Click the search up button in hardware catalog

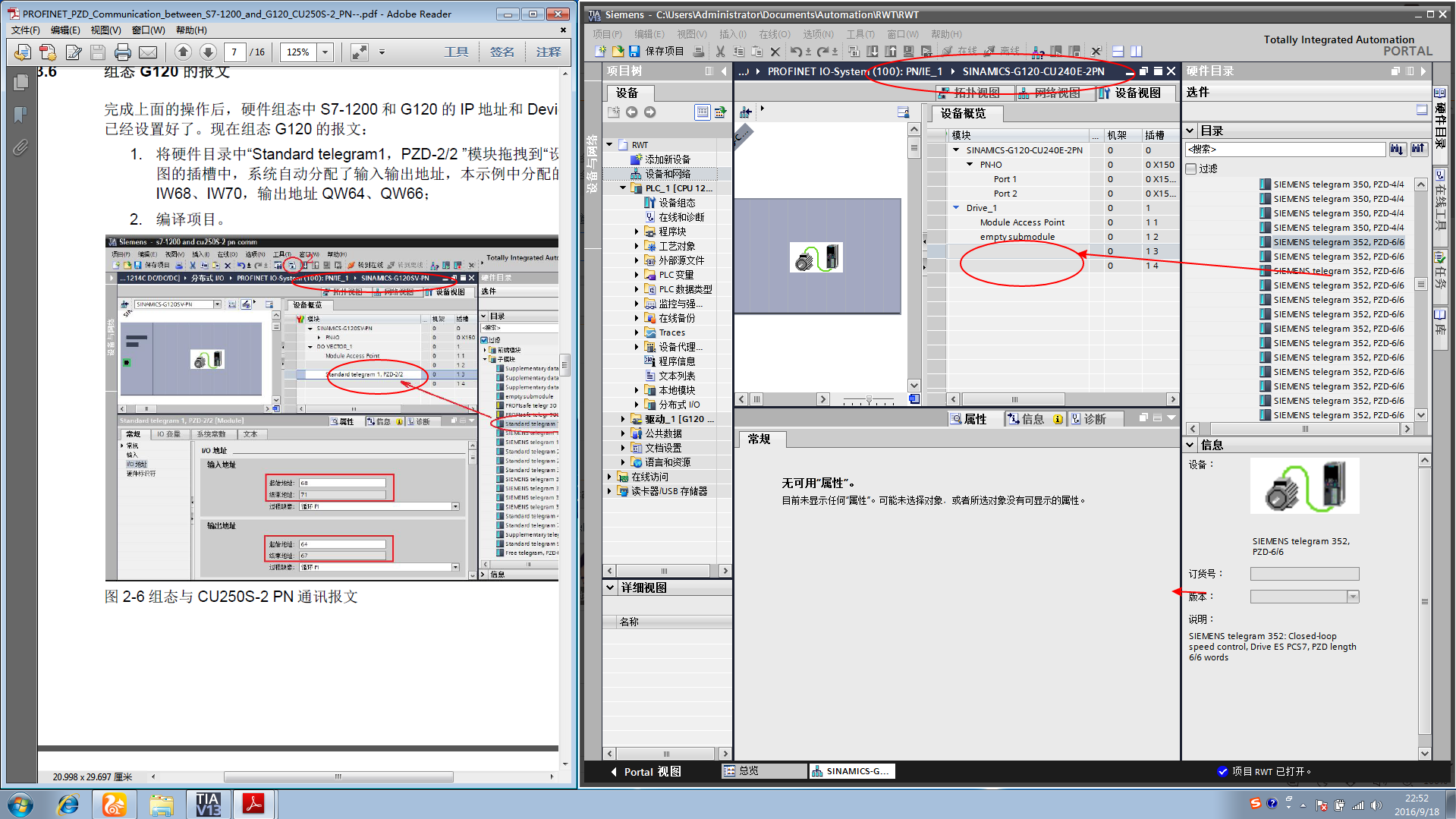pyautogui.click(x=1418, y=150)
